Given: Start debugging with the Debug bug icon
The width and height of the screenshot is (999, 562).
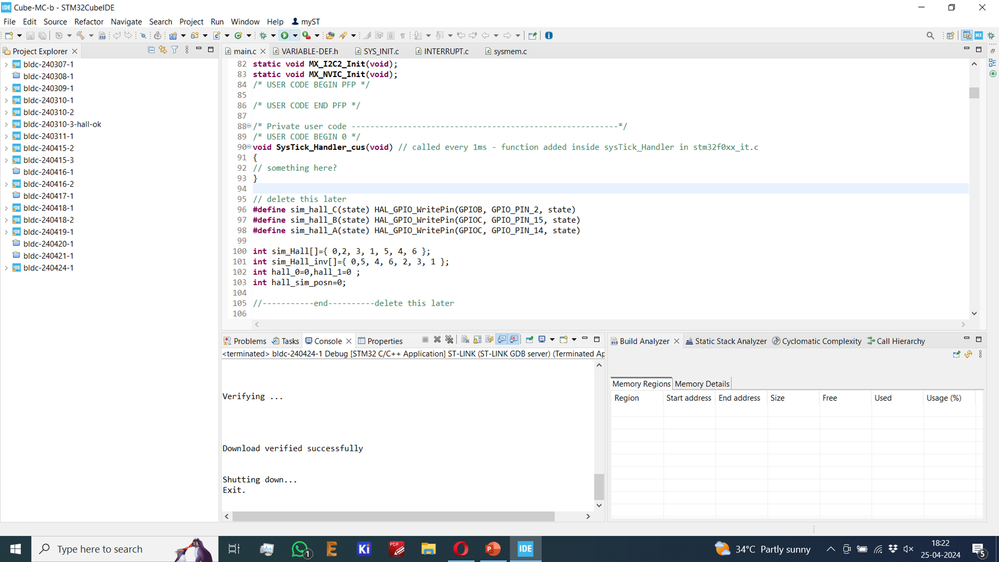Looking at the screenshot, I should click(x=263, y=36).
